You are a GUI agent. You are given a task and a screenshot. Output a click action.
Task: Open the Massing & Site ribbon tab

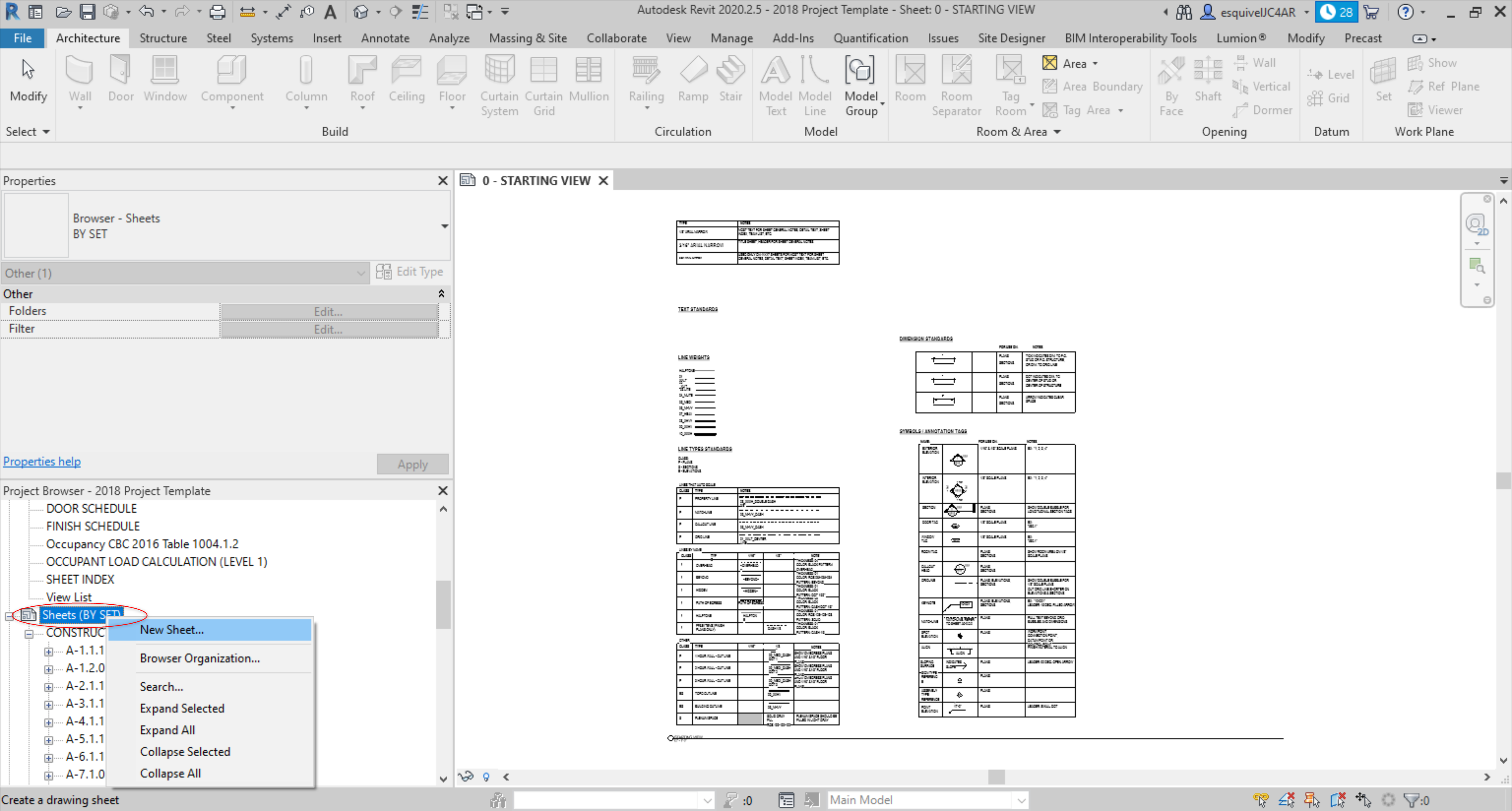528,38
